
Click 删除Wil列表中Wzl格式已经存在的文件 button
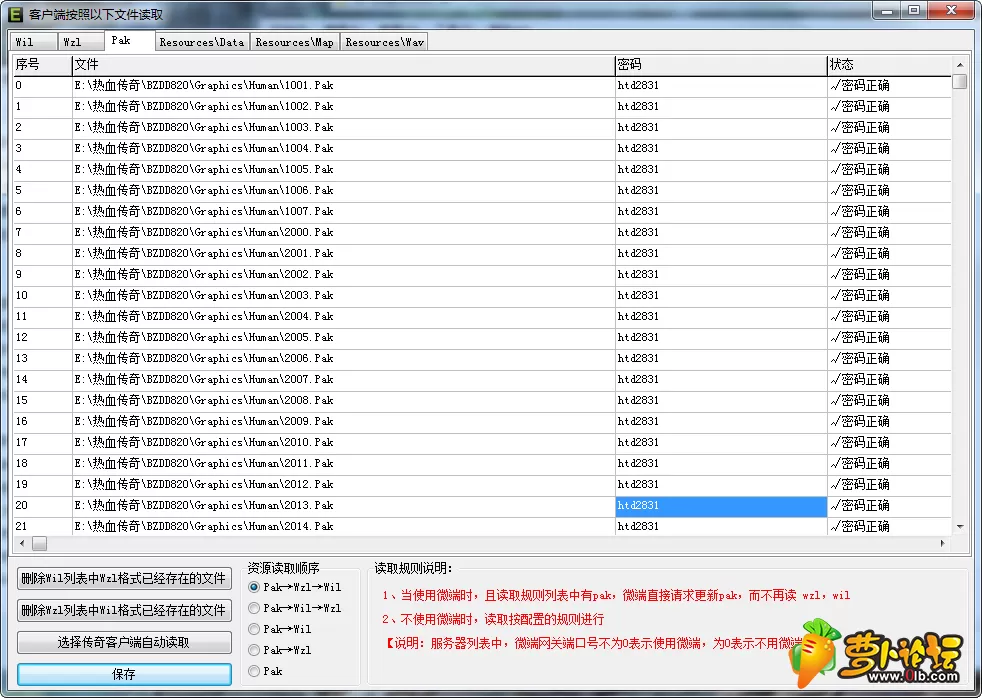pos(124,578)
